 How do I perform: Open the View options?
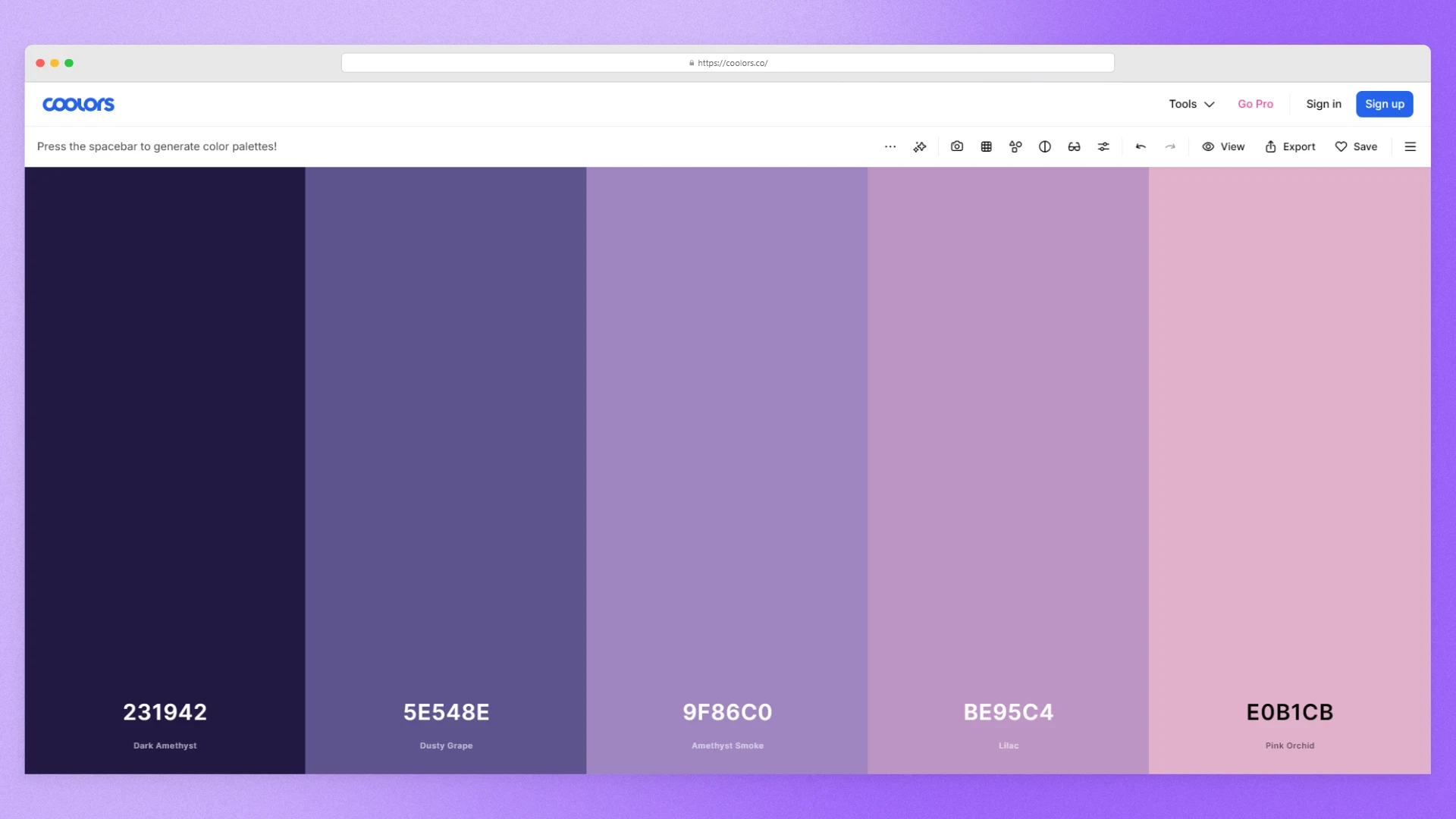tap(1223, 146)
